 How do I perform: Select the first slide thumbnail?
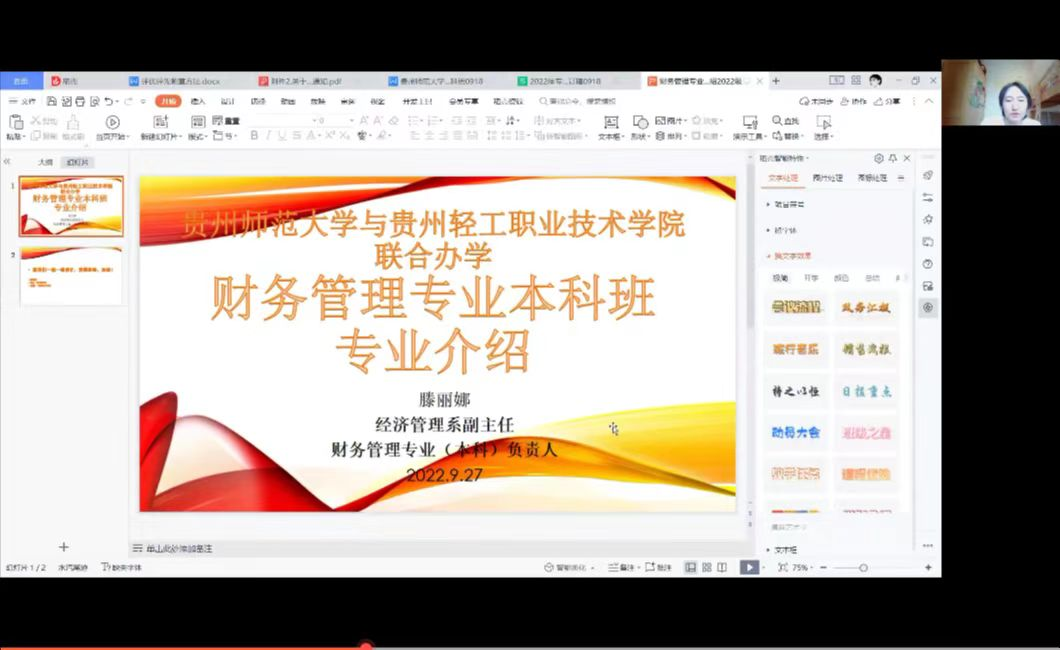[71, 206]
